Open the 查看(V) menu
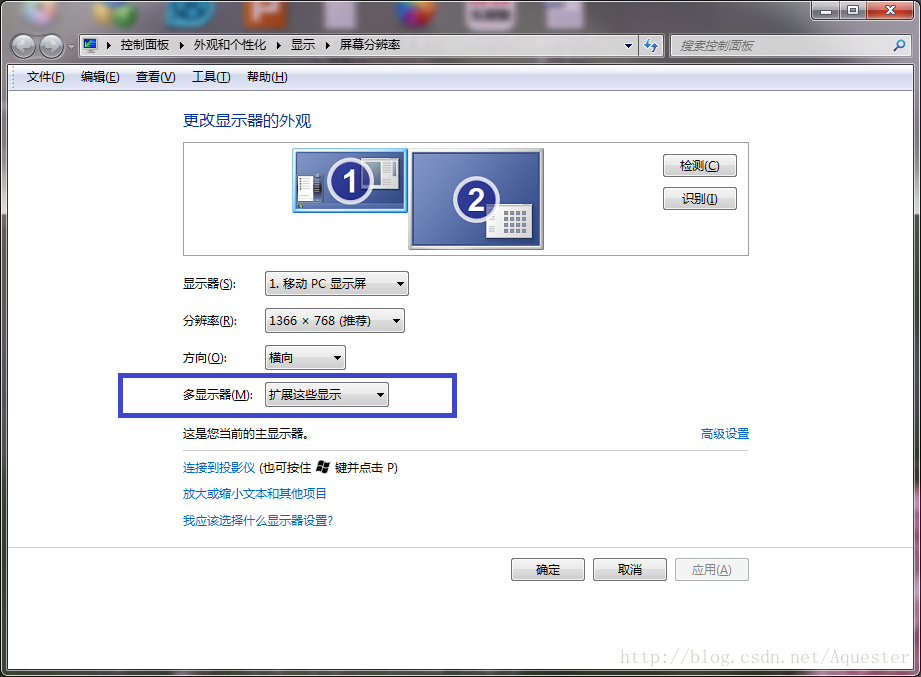This screenshot has width=921, height=677. tap(155, 77)
